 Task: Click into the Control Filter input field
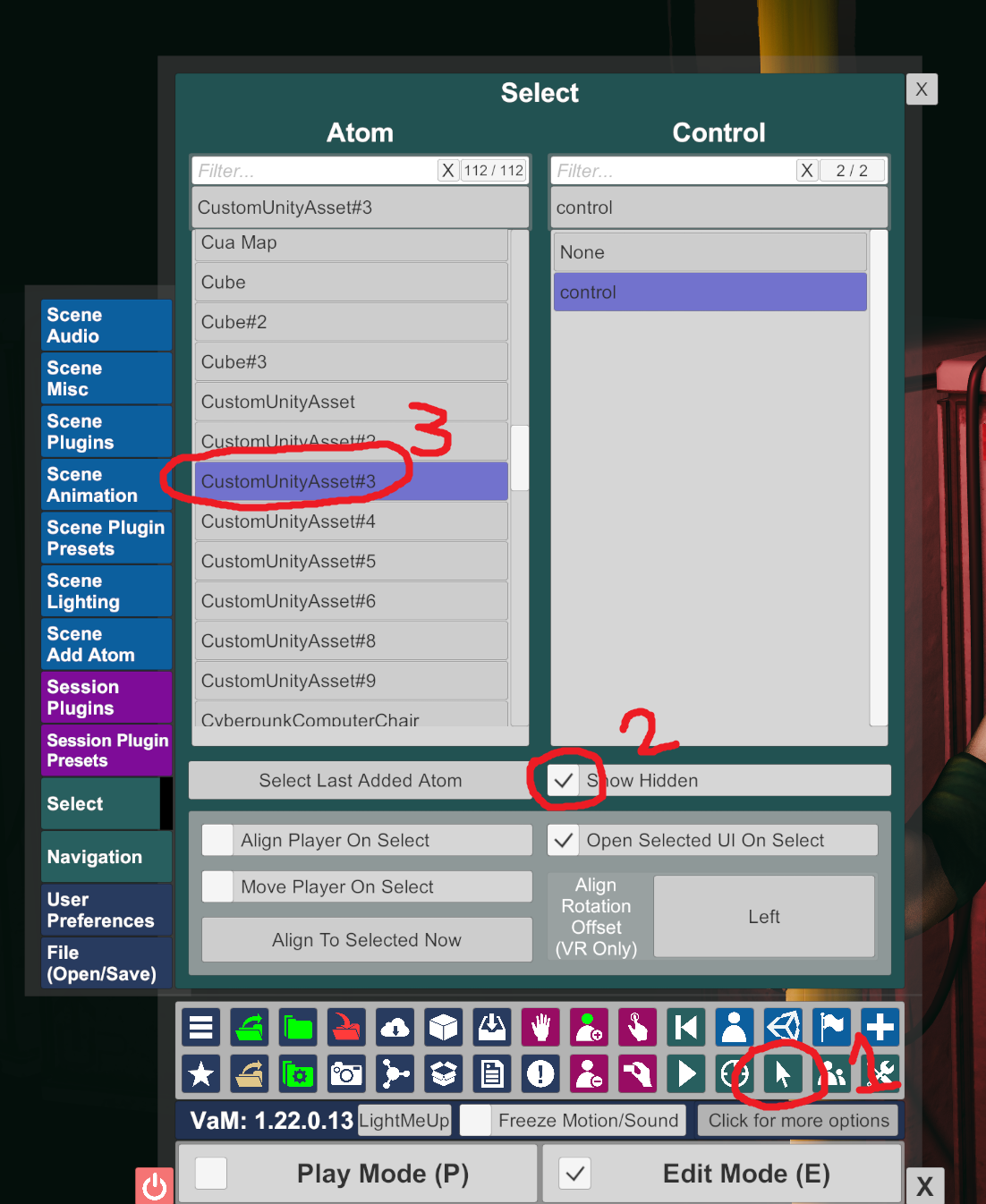[x=673, y=170]
